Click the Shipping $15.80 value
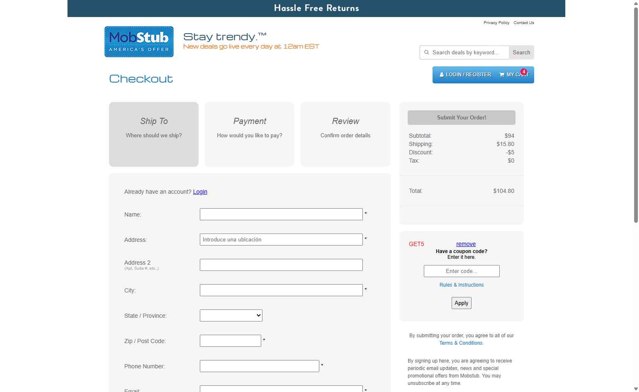This screenshot has width=639, height=392. click(505, 144)
